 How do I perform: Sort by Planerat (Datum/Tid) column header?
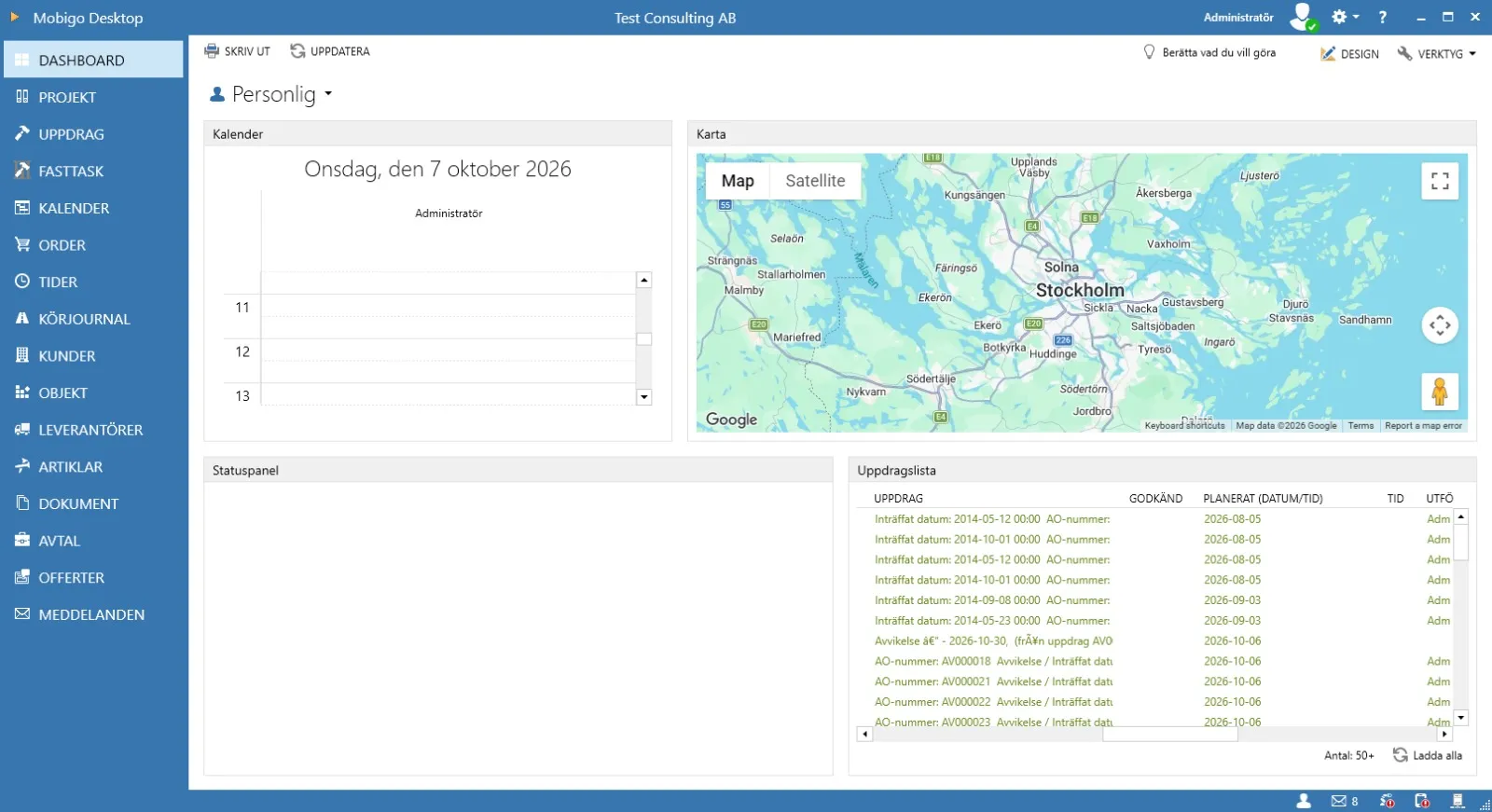pyautogui.click(x=1263, y=499)
